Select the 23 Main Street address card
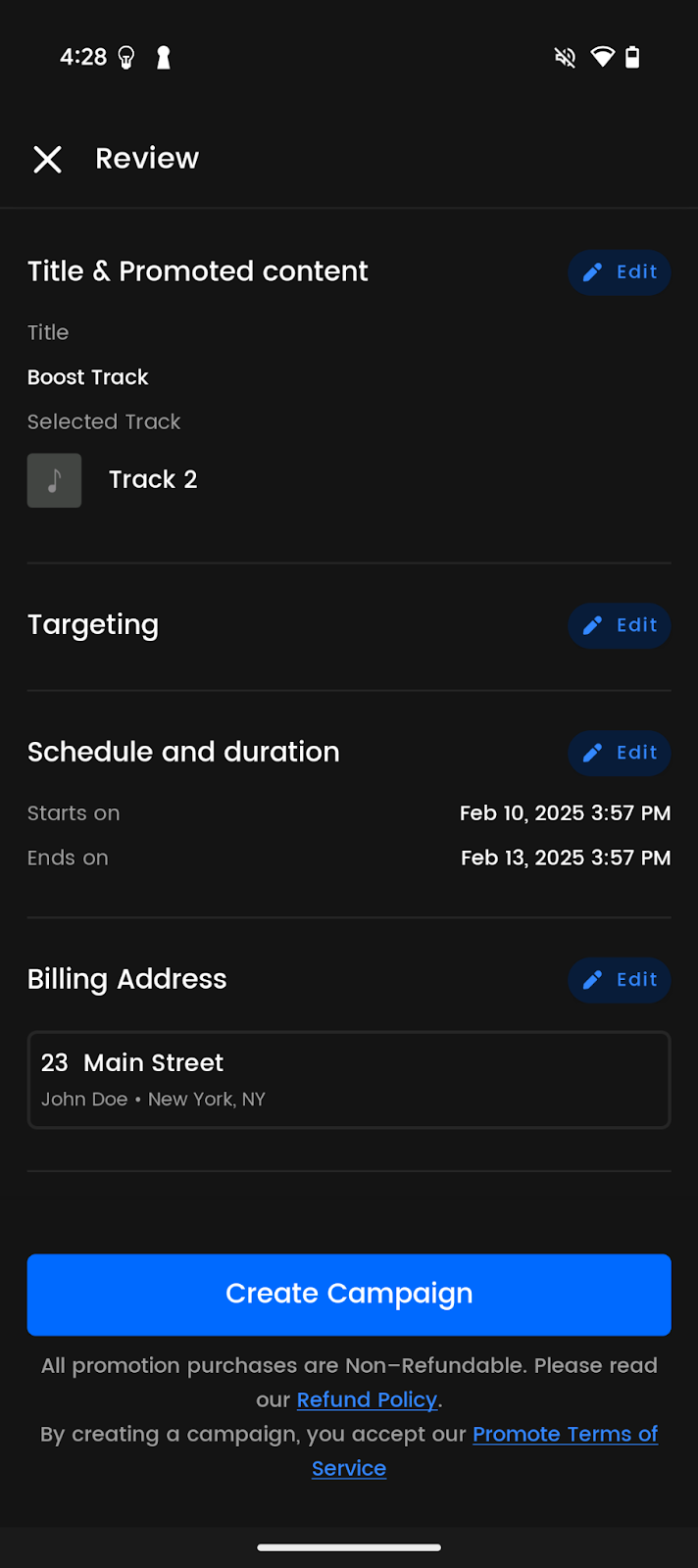 [x=349, y=1080]
